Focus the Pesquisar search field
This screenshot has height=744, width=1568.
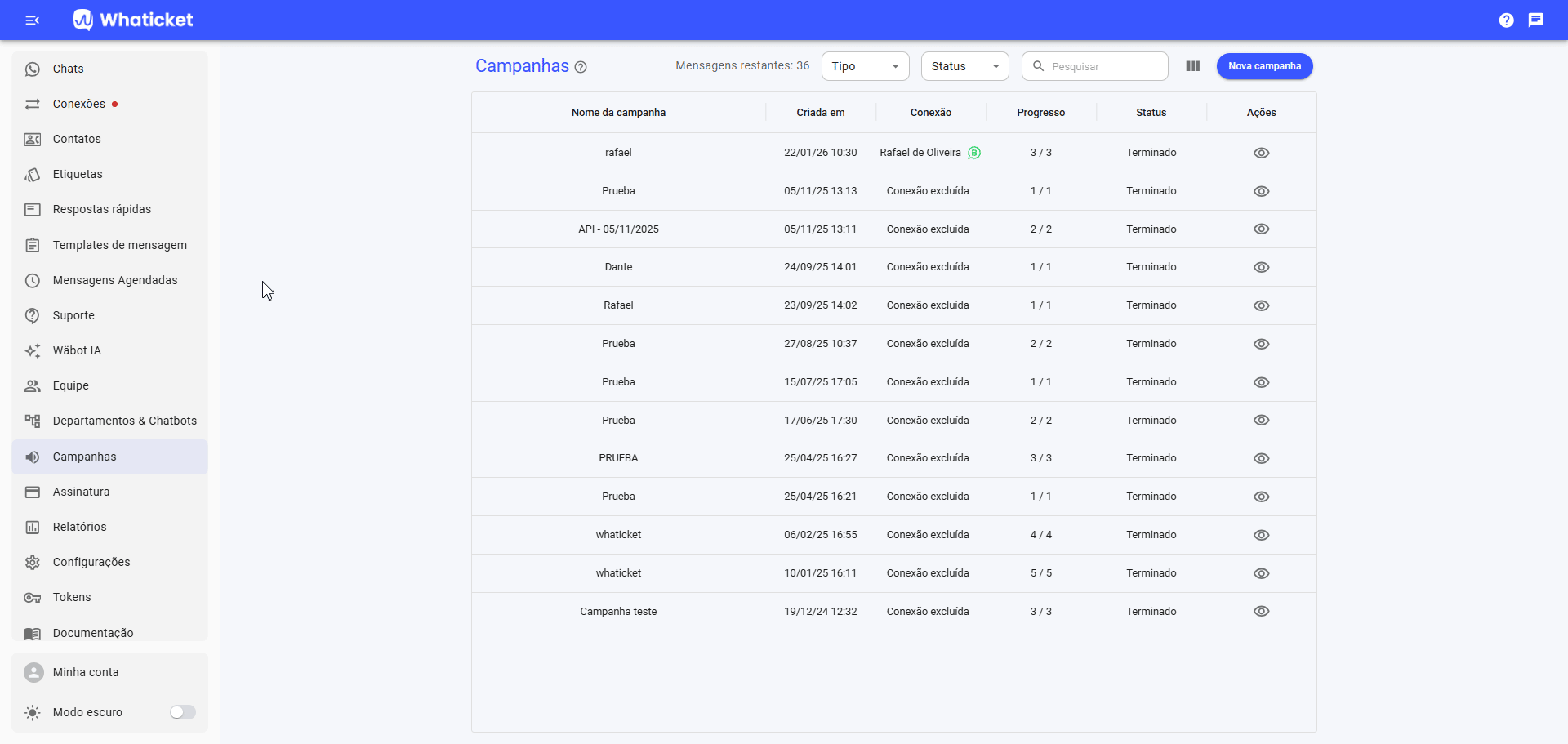[1095, 66]
